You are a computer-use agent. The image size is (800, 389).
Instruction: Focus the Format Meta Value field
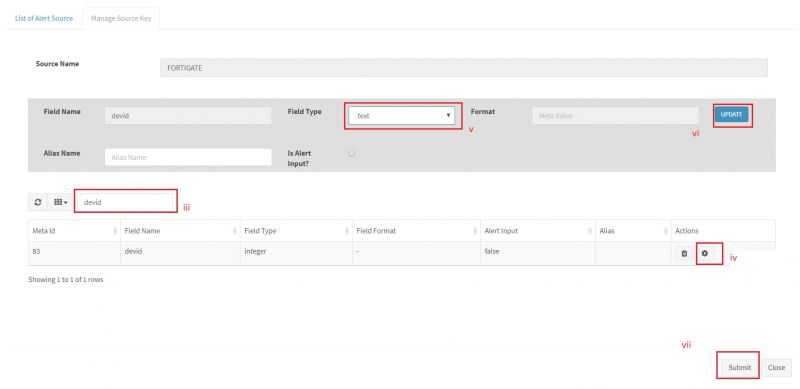[615, 115]
